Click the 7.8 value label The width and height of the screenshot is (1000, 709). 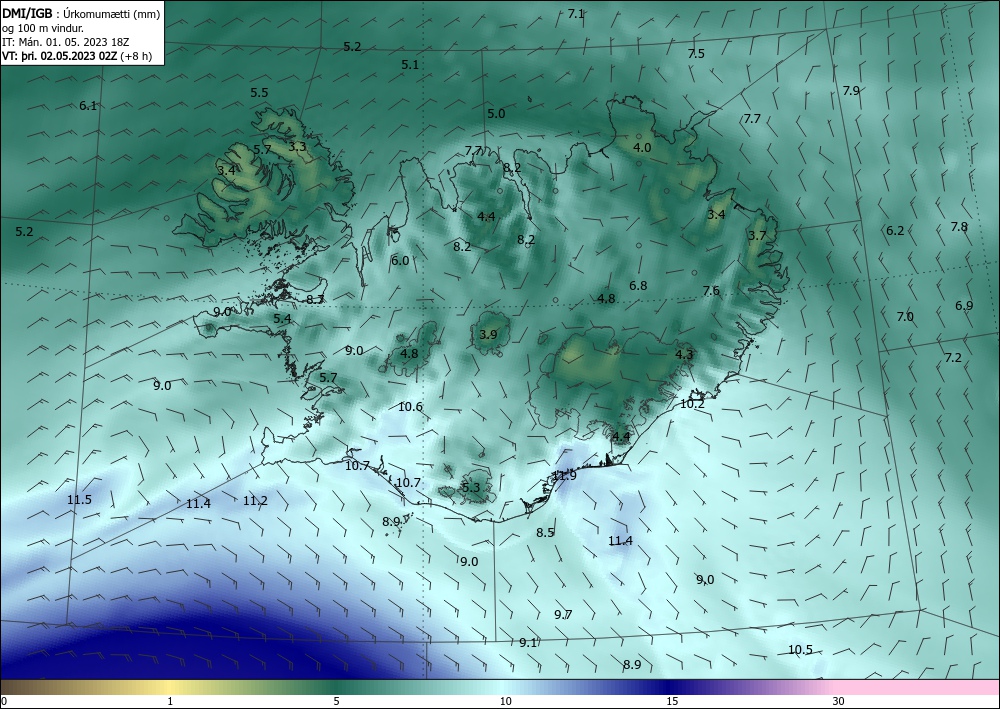tap(959, 226)
